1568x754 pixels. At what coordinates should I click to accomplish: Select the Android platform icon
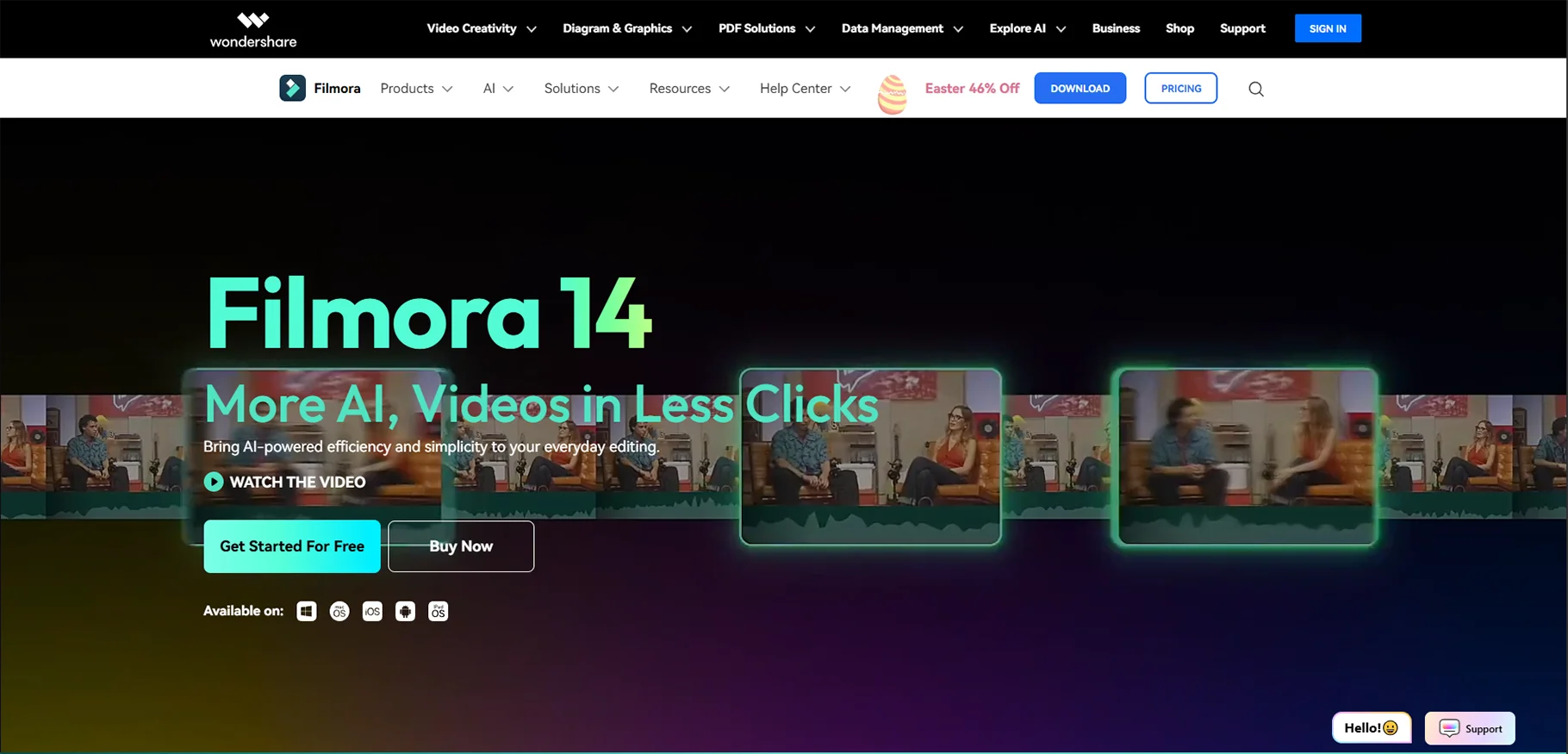click(x=405, y=611)
